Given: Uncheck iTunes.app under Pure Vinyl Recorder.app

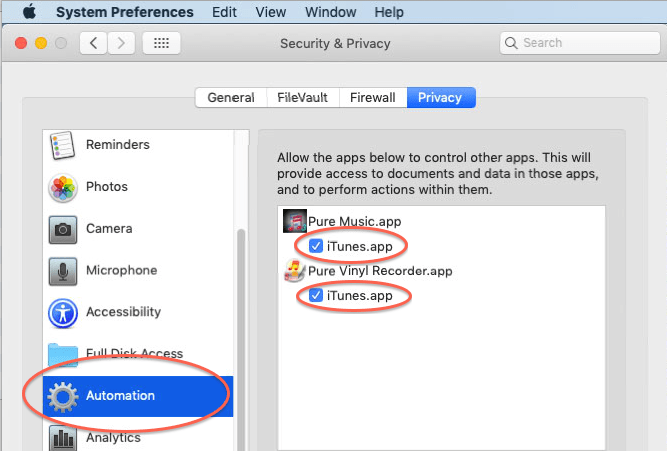Looking at the screenshot, I should [x=316, y=295].
